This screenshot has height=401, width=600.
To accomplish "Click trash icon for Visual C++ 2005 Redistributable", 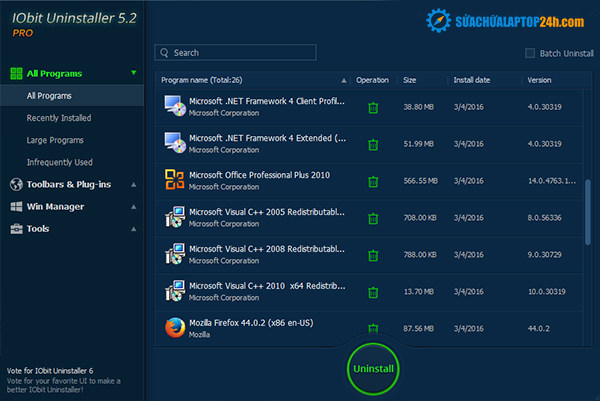I will click(x=373, y=218).
